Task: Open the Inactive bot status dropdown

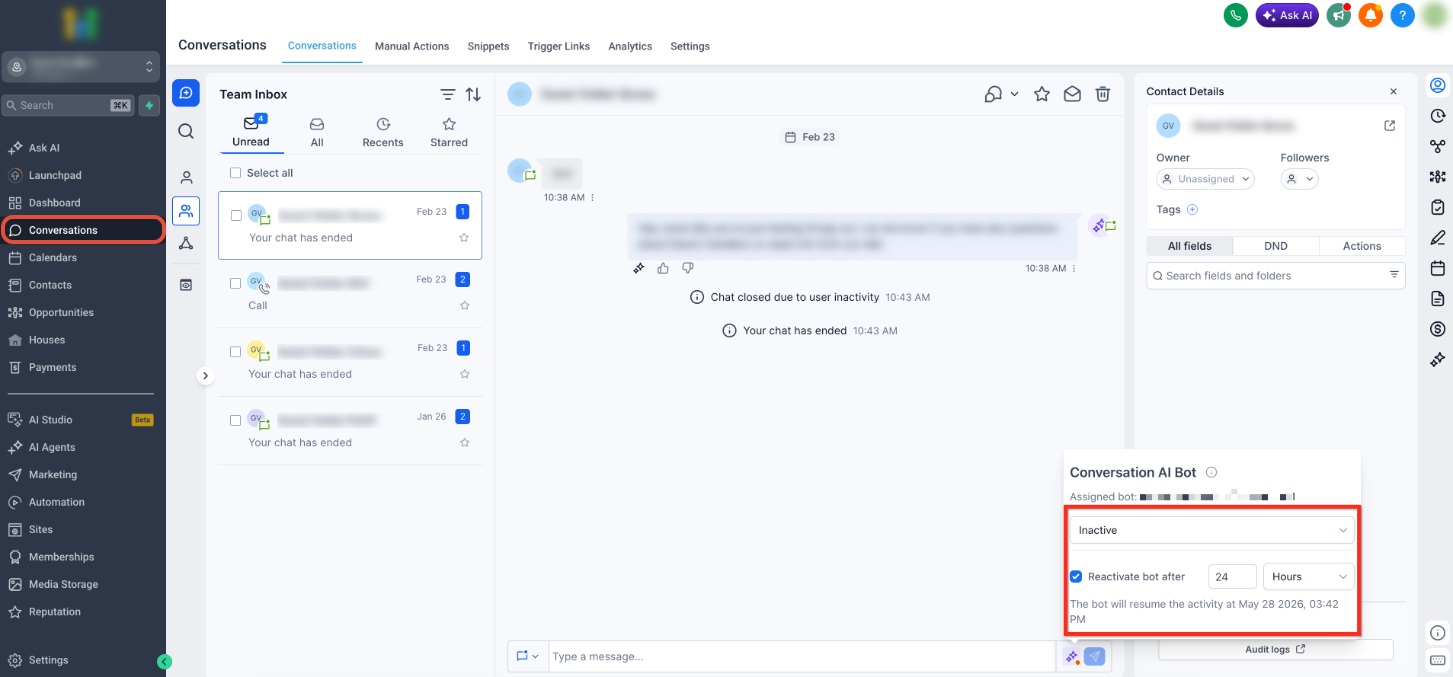Action: pos(1212,530)
